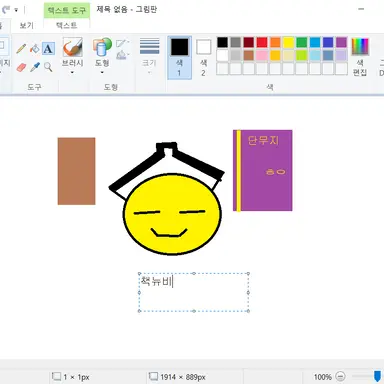Switch to the 보기 (View) tab
This screenshot has width=384, height=384.
pyautogui.click(x=26, y=25)
